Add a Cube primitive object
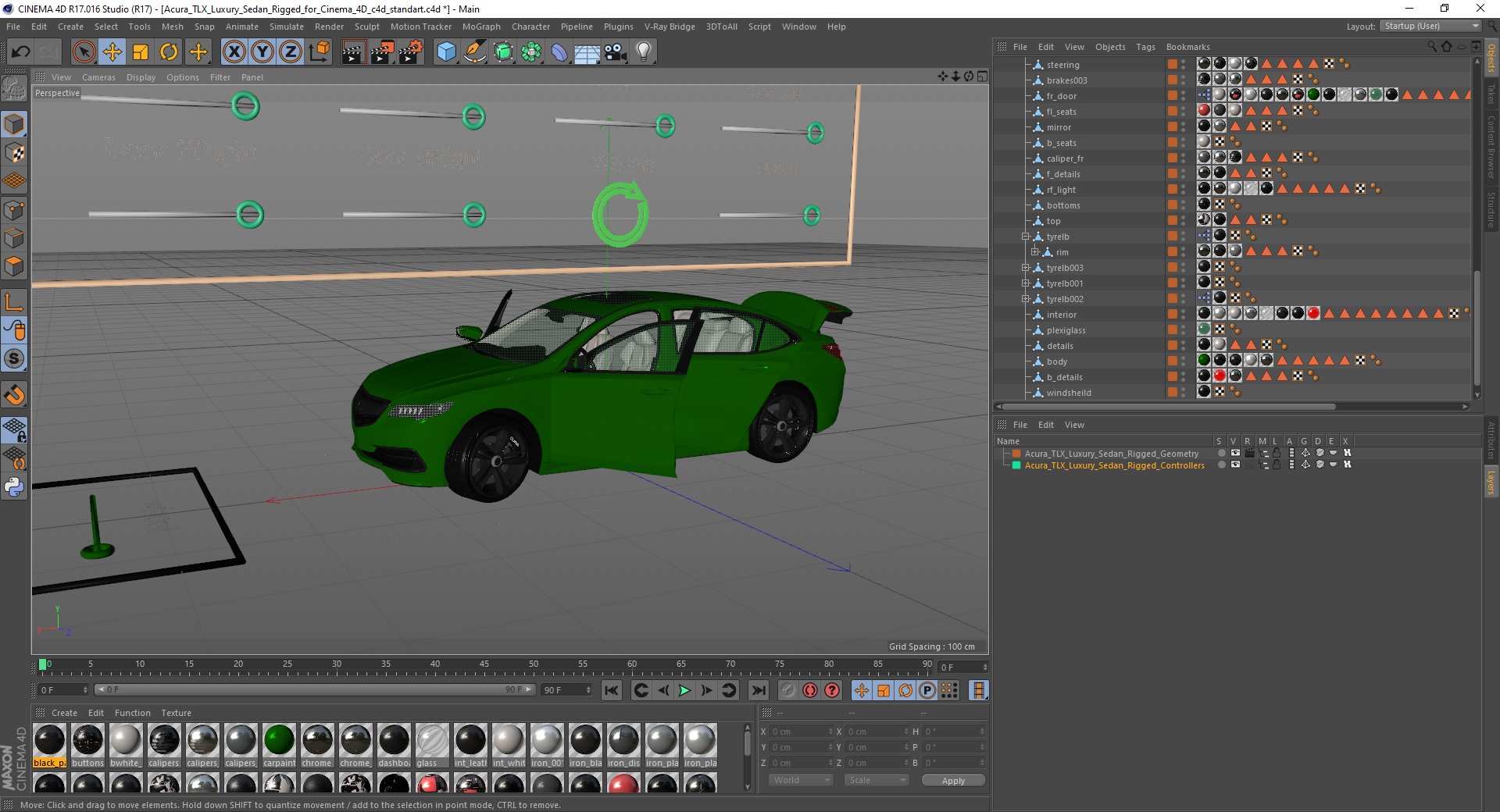Image resolution: width=1500 pixels, height=812 pixels. point(446,52)
